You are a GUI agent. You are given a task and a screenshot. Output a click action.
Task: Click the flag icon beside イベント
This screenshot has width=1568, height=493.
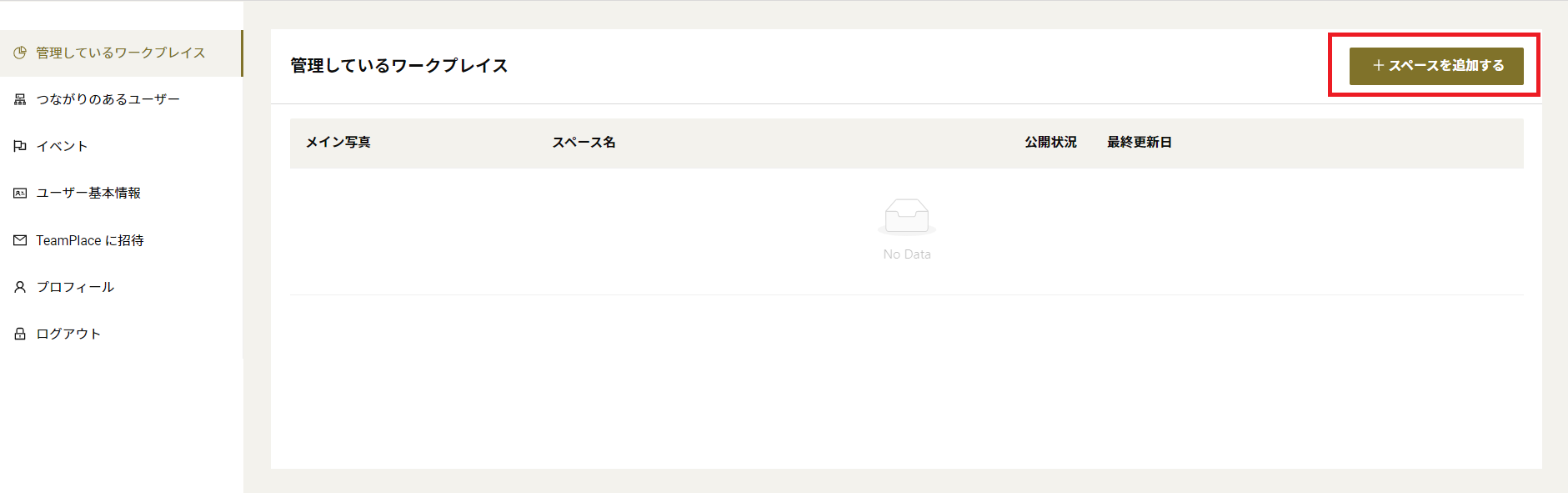pyautogui.click(x=20, y=146)
